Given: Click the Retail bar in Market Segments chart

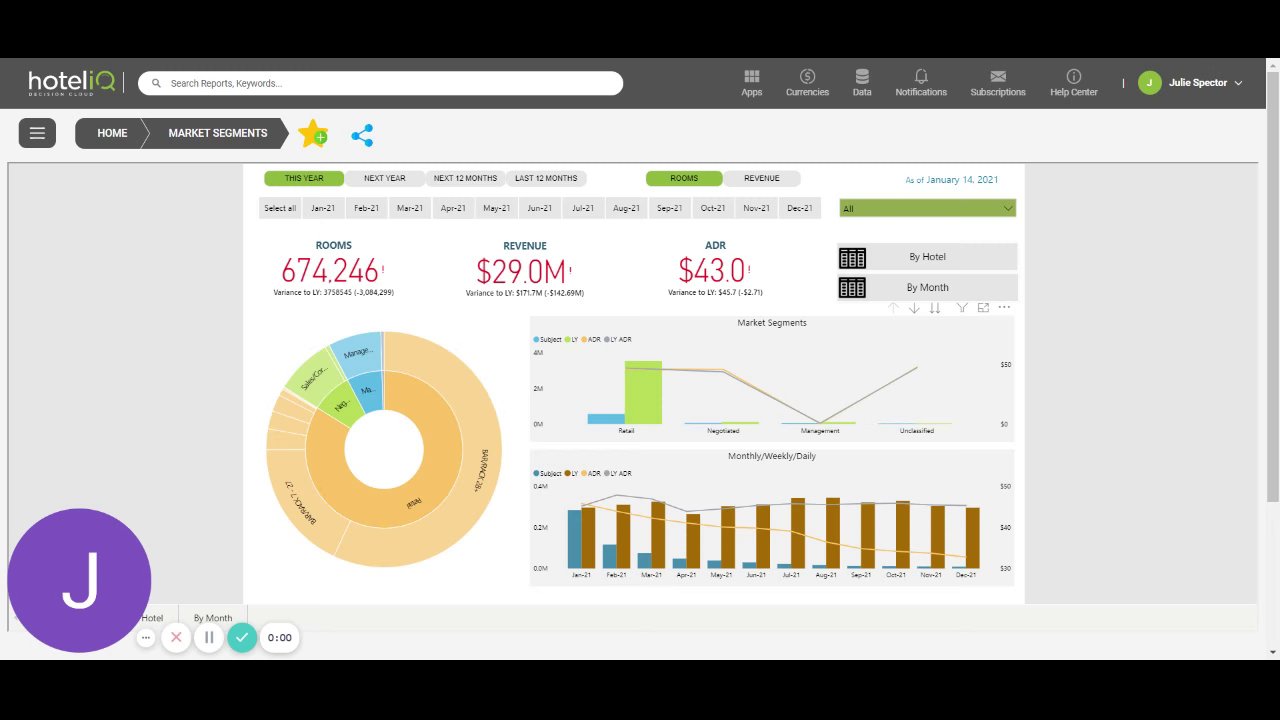Looking at the screenshot, I should tap(643, 392).
